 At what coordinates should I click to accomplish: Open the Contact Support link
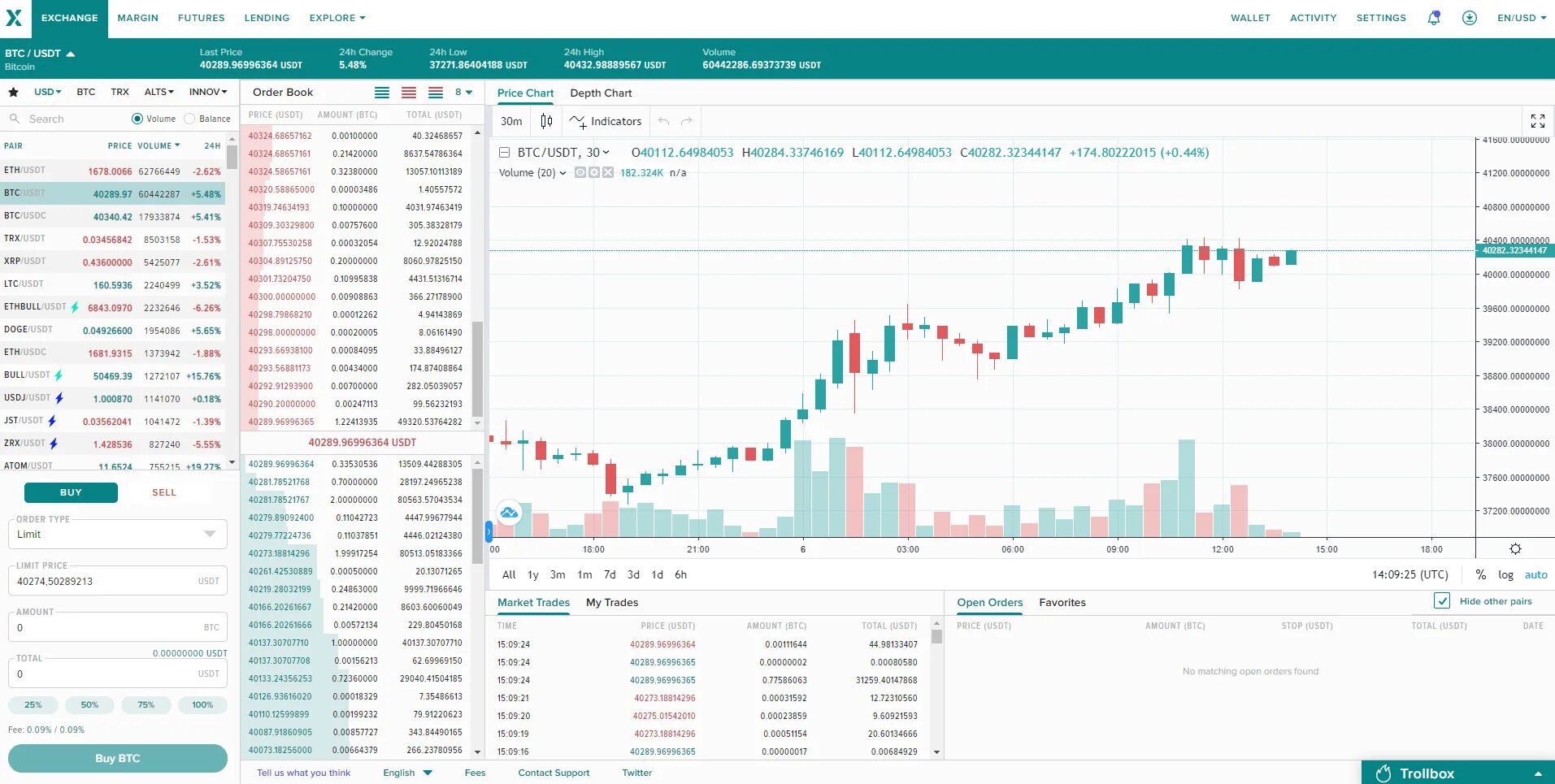coord(554,773)
